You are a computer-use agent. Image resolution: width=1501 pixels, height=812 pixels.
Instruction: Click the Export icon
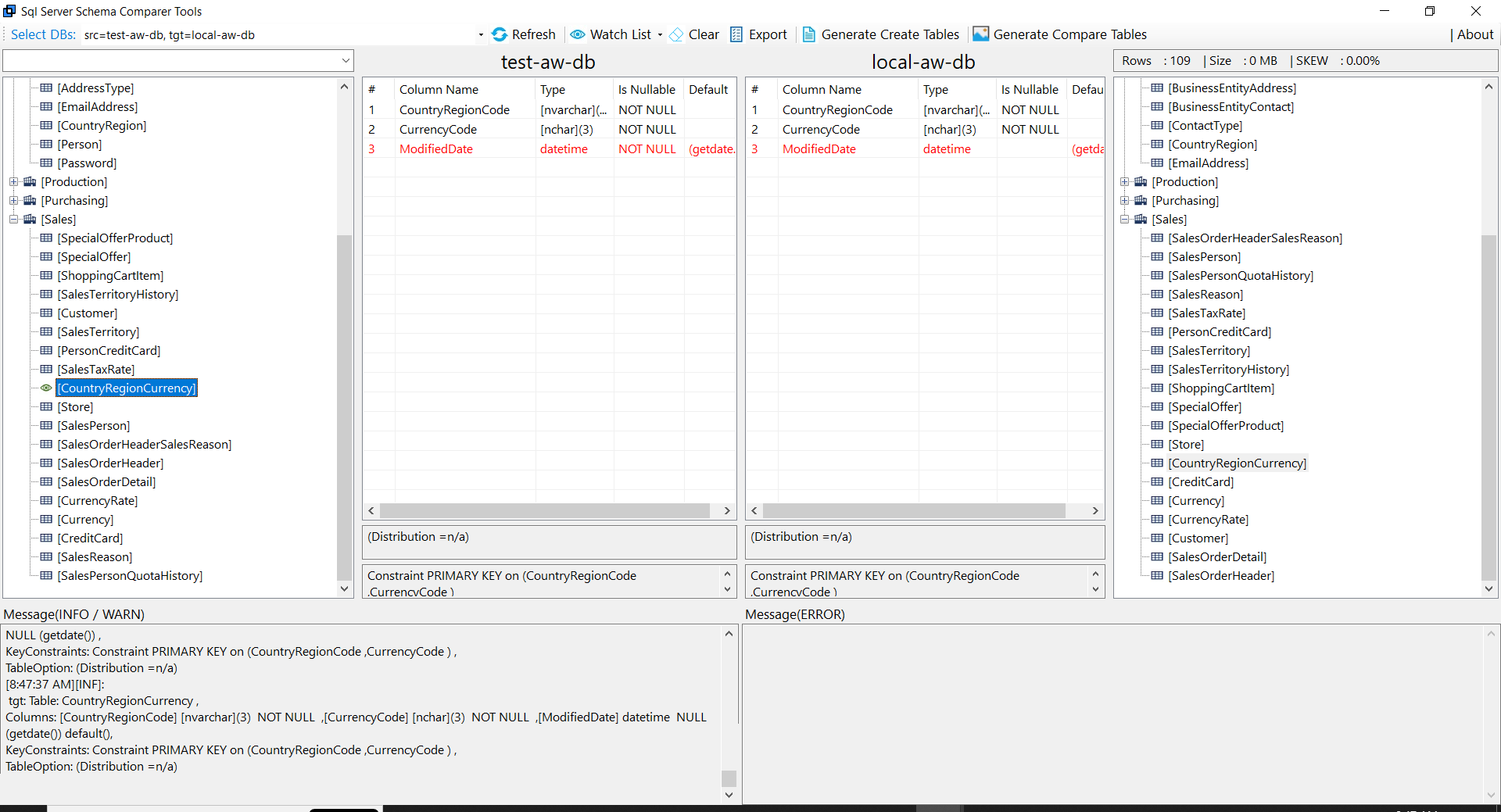coord(736,34)
